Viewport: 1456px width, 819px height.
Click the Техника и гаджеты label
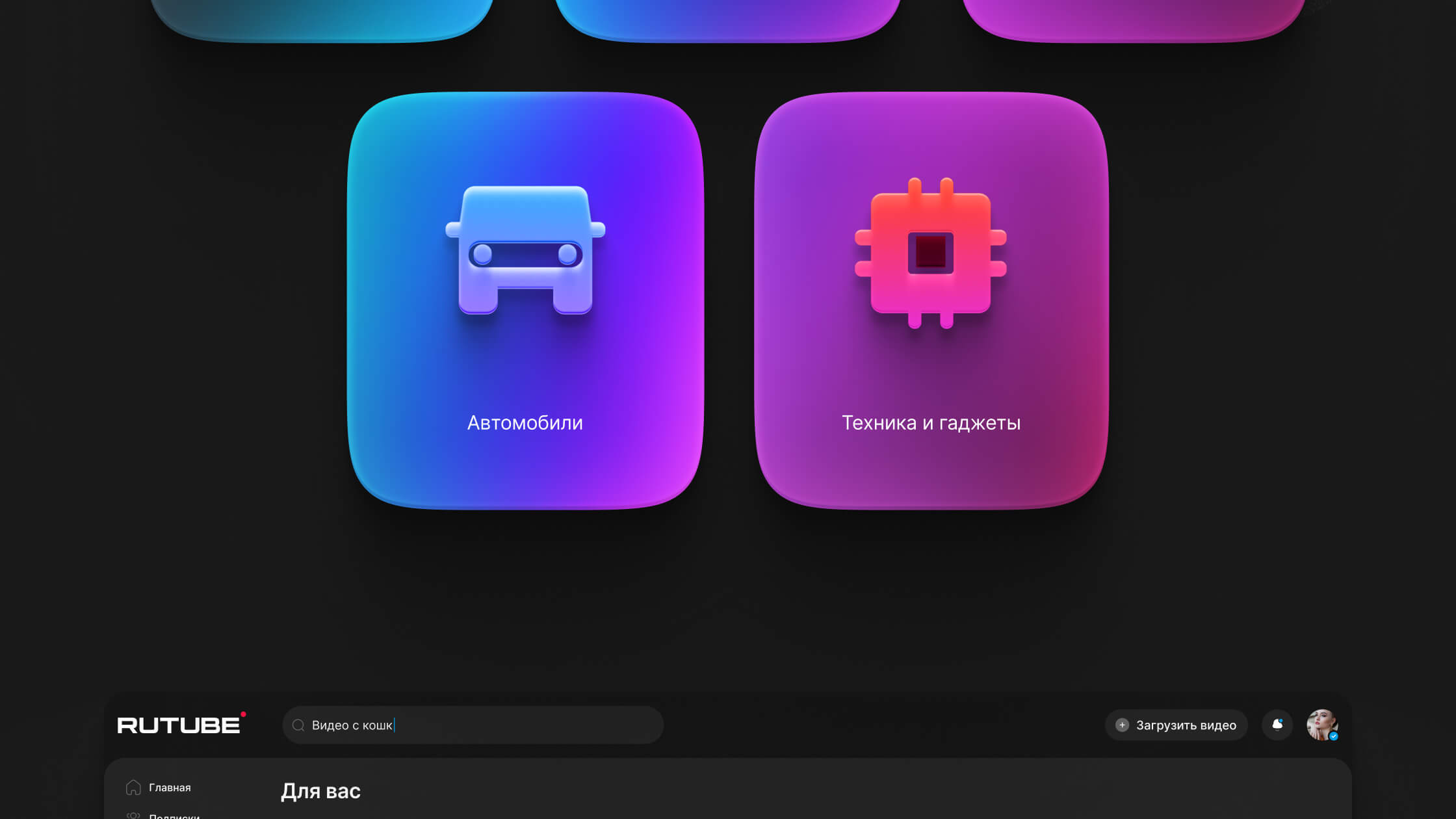[x=931, y=423]
